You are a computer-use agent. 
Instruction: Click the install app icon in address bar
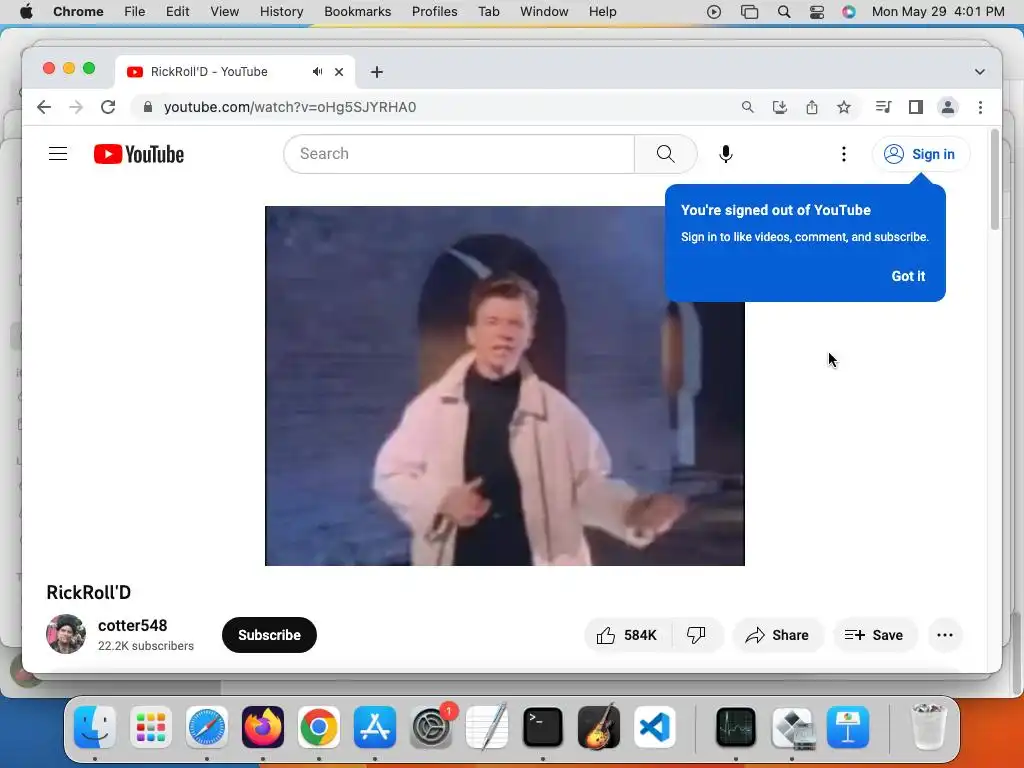coord(780,107)
